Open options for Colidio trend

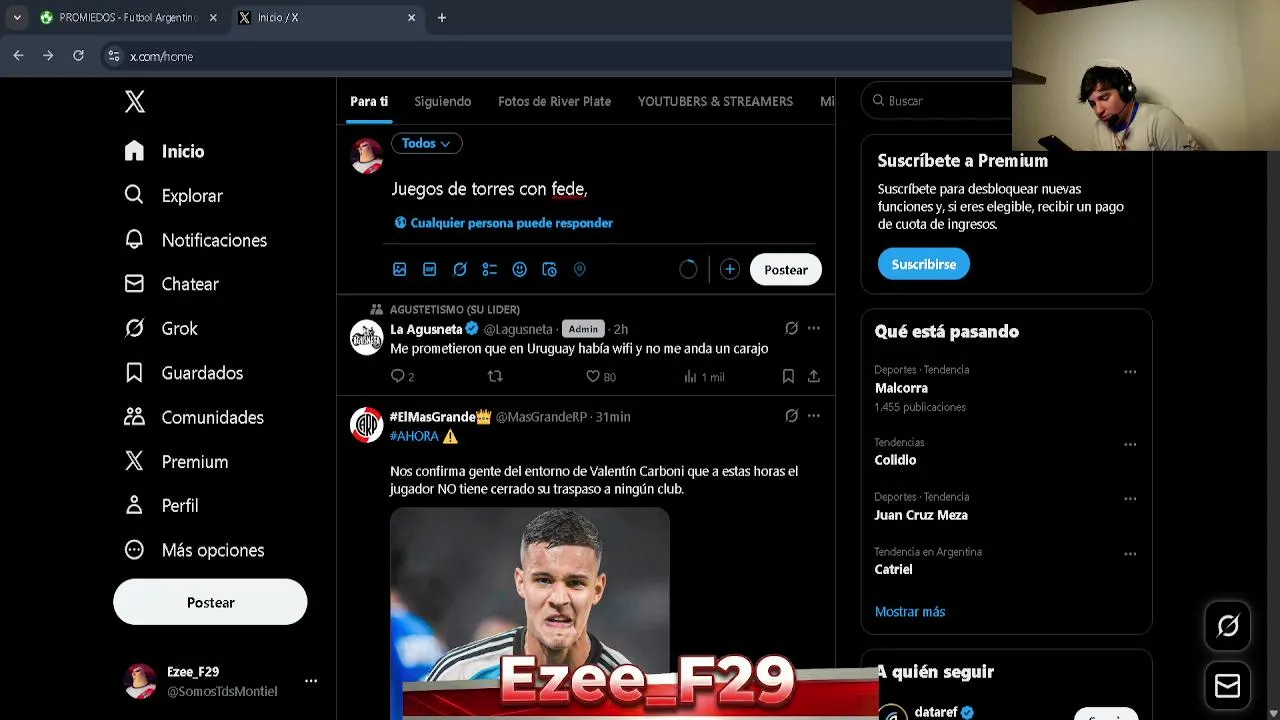tap(1130, 445)
